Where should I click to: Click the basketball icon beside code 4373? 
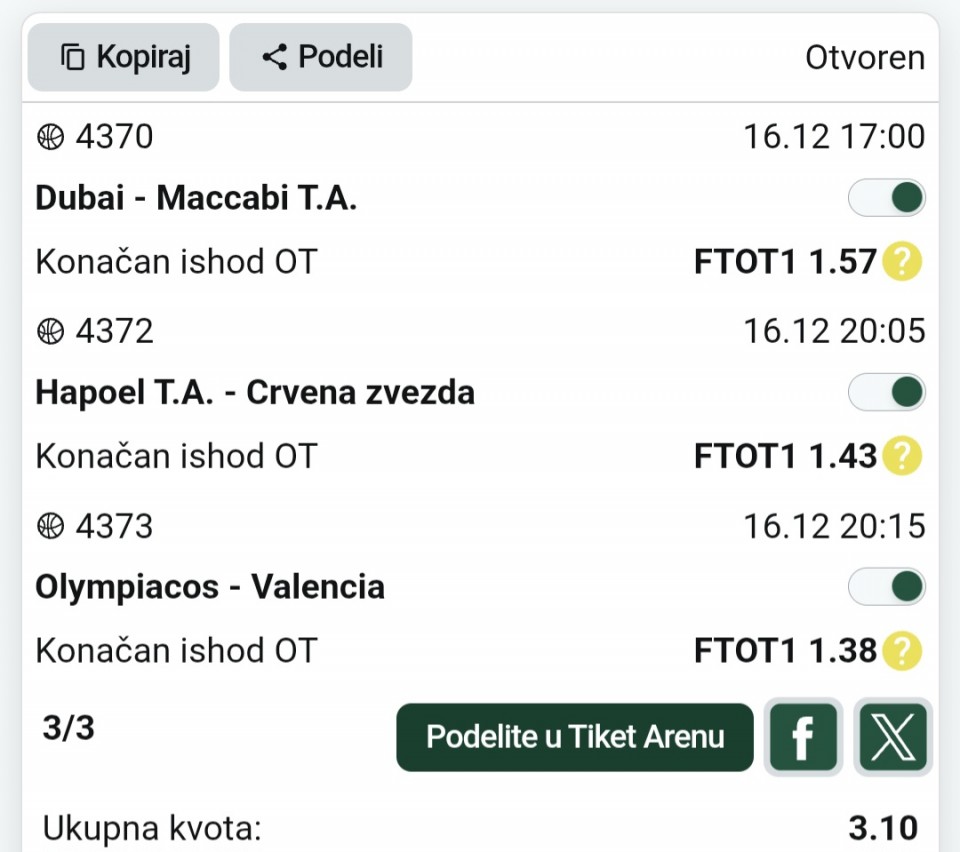click(50, 526)
